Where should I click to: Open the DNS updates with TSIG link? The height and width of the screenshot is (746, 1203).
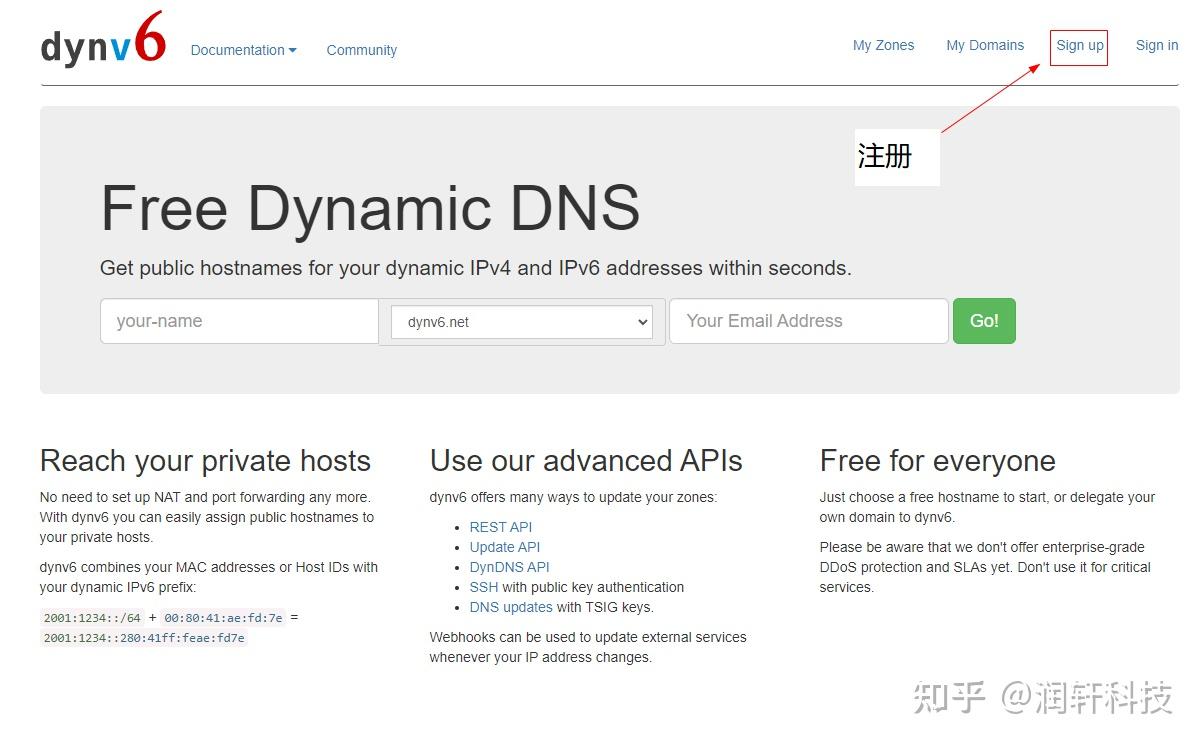(511, 607)
